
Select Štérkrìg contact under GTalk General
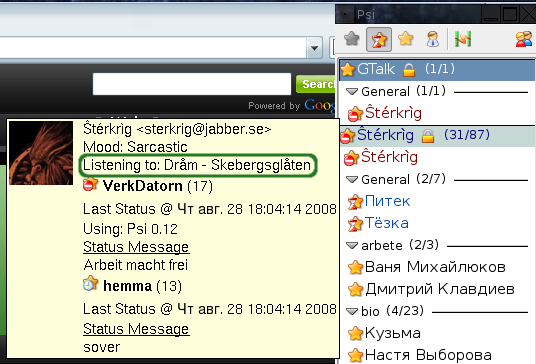tap(393, 113)
